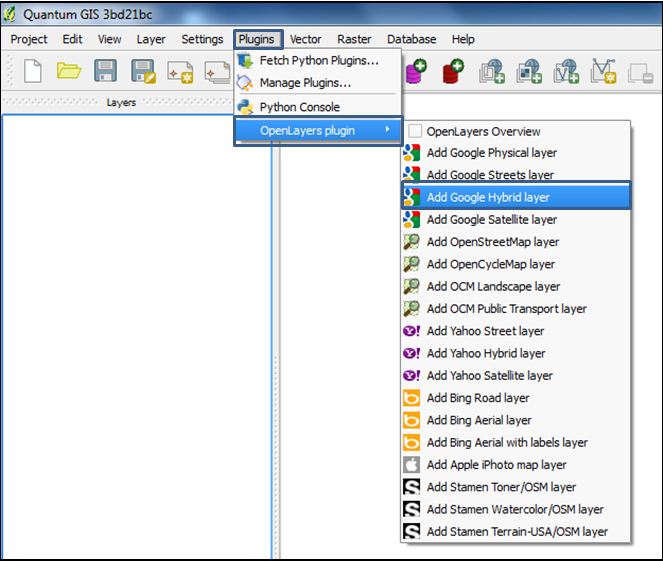Click the Remove Layer toolbar icon
The width and height of the screenshot is (663, 561).
(641, 73)
